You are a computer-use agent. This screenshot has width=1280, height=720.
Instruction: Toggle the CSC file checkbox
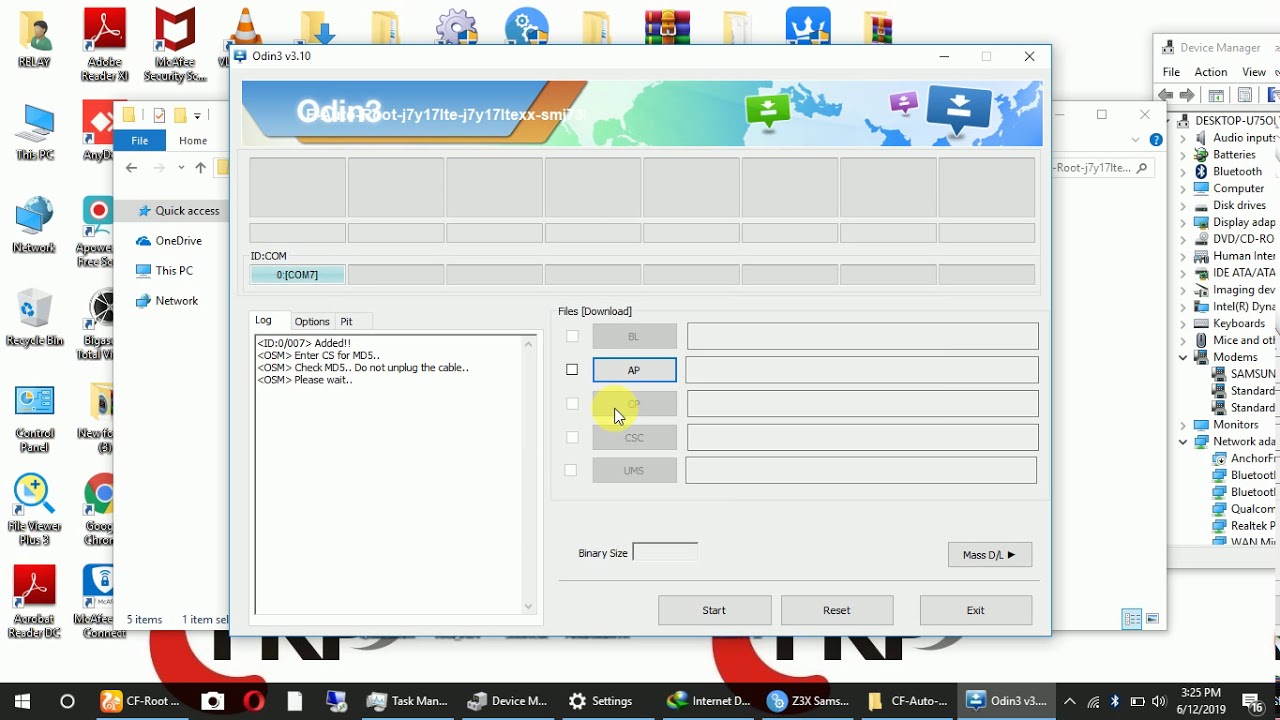point(572,437)
